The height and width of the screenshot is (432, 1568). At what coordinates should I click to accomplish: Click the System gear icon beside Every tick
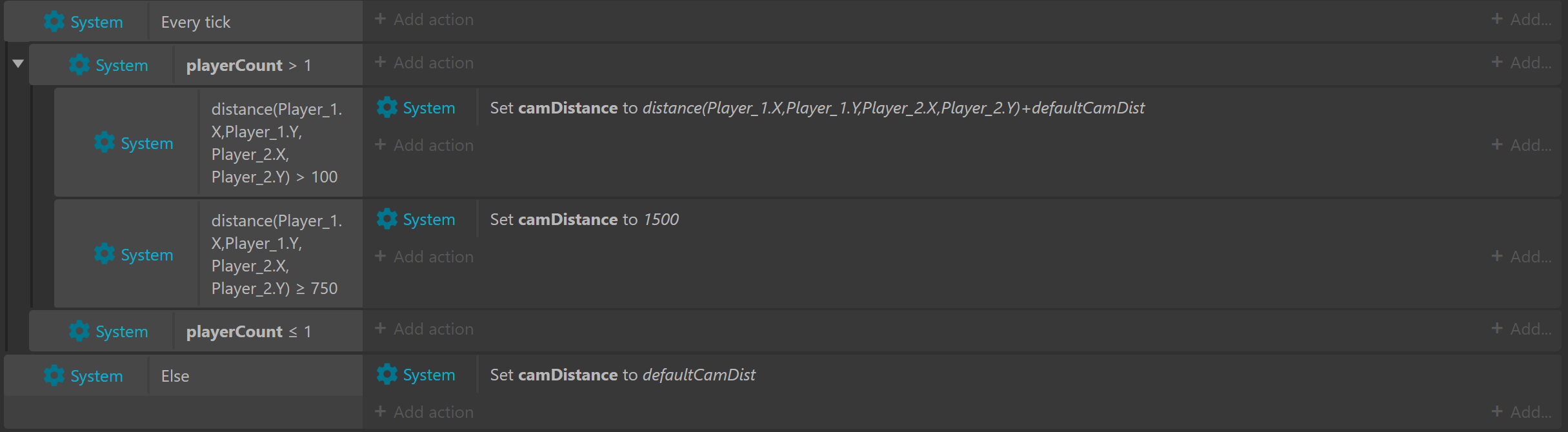pos(54,21)
